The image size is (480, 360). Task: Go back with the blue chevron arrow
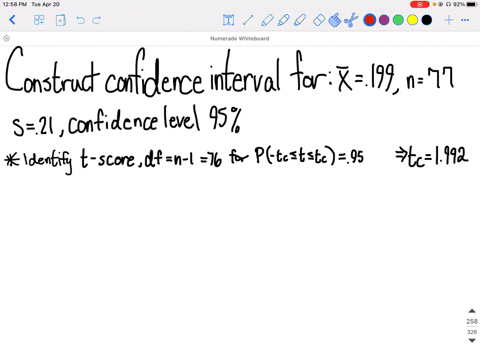coord(12,20)
